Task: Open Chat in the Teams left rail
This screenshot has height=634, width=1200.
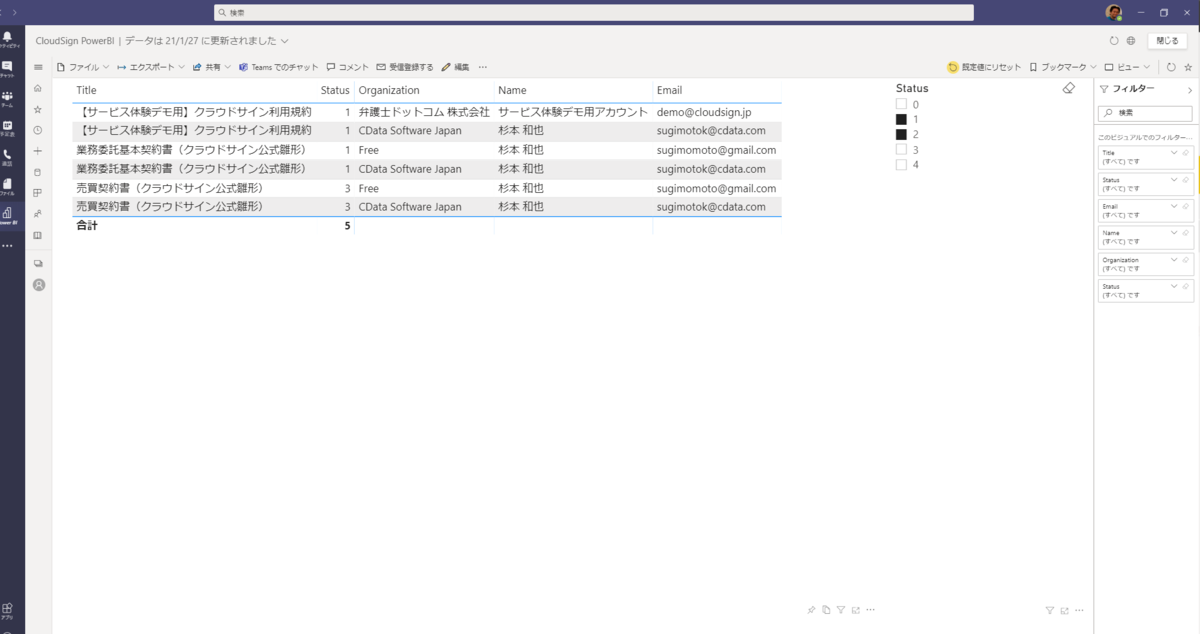Action: [8, 69]
